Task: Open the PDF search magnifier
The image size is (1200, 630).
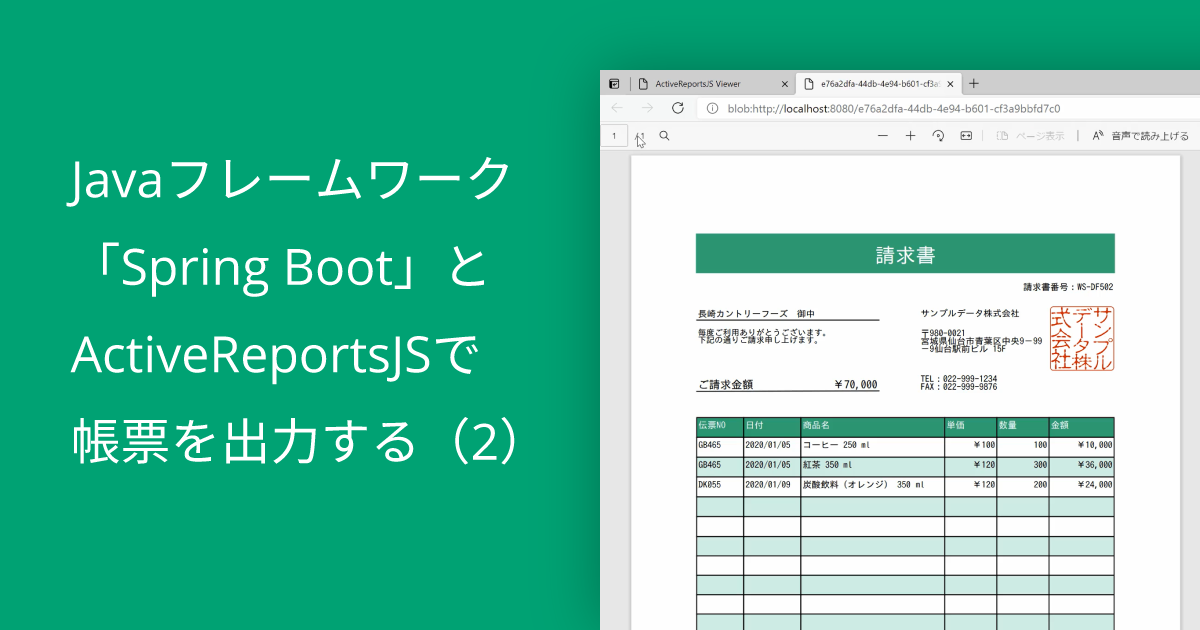Action: [x=663, y=135]
